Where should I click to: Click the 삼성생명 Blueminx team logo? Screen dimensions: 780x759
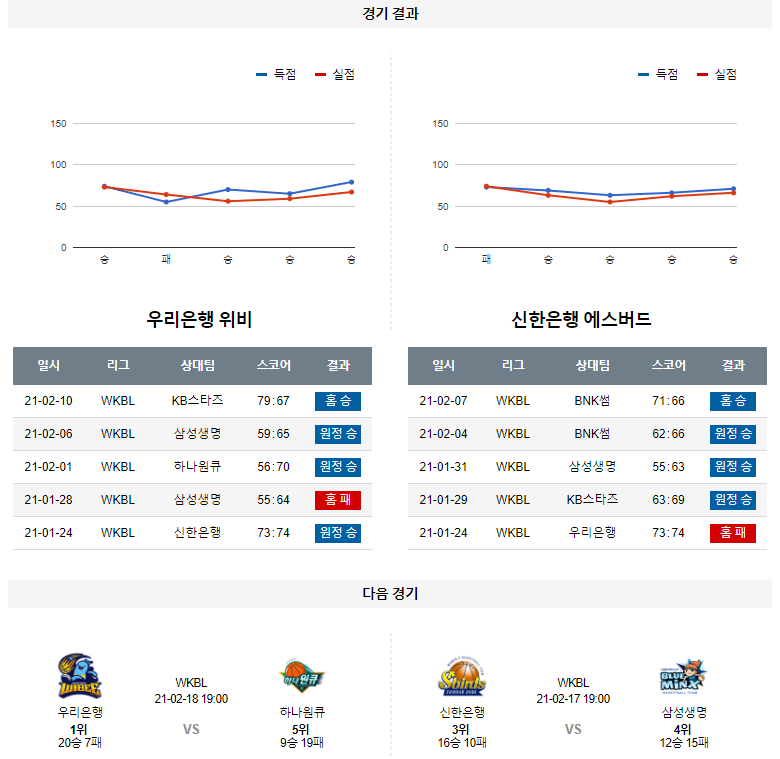pos(684,677)
